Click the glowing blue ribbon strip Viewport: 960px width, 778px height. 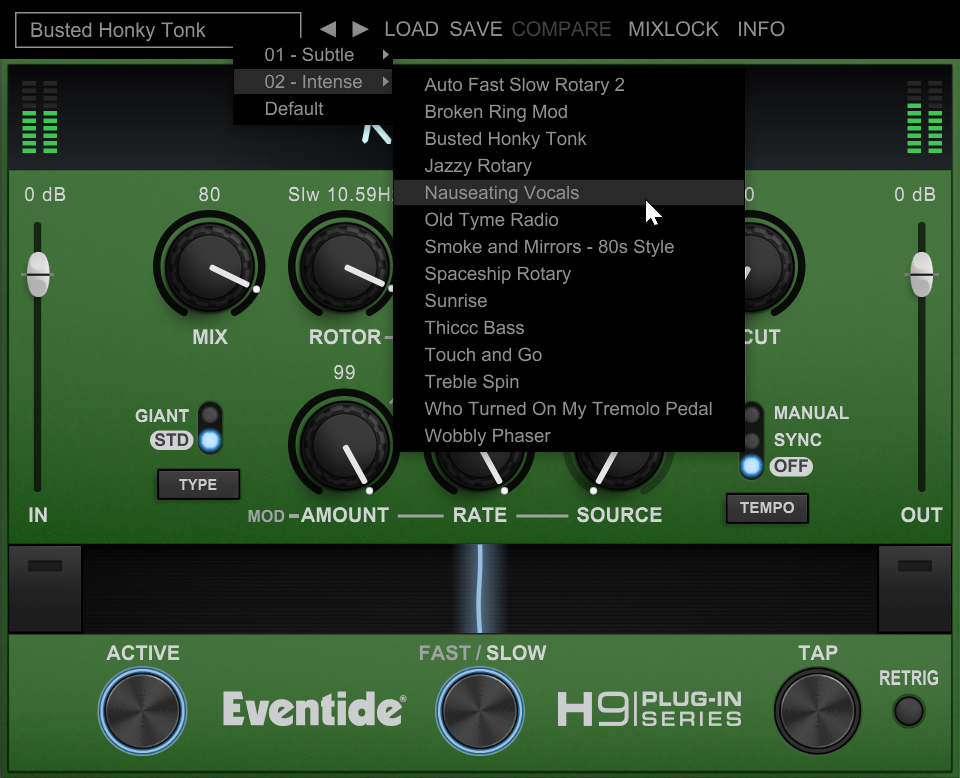480,589
